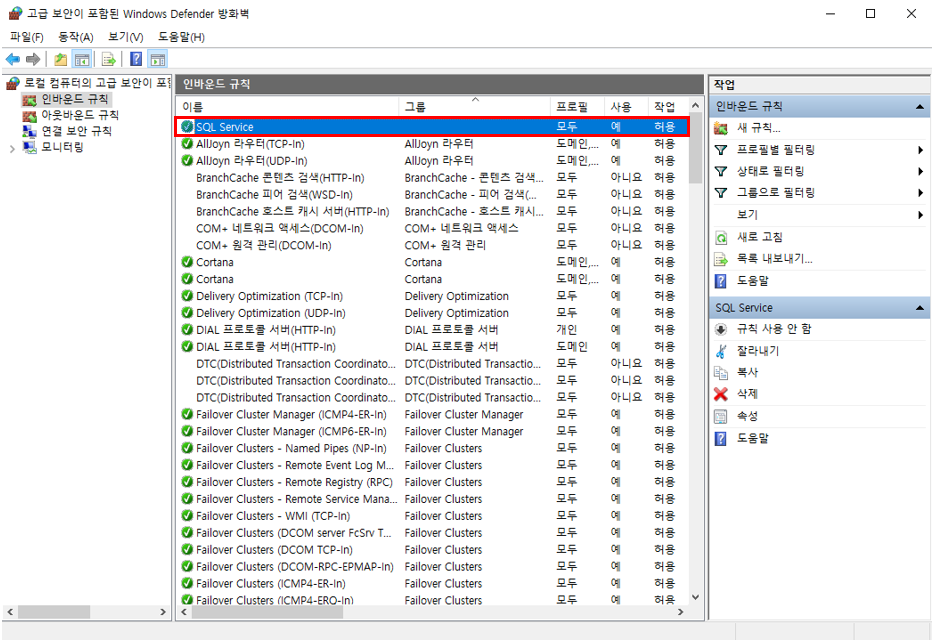This screenshot has width=933, height=643.
Task: Collapse the SQL Service actions section
Action: point(919,308)
